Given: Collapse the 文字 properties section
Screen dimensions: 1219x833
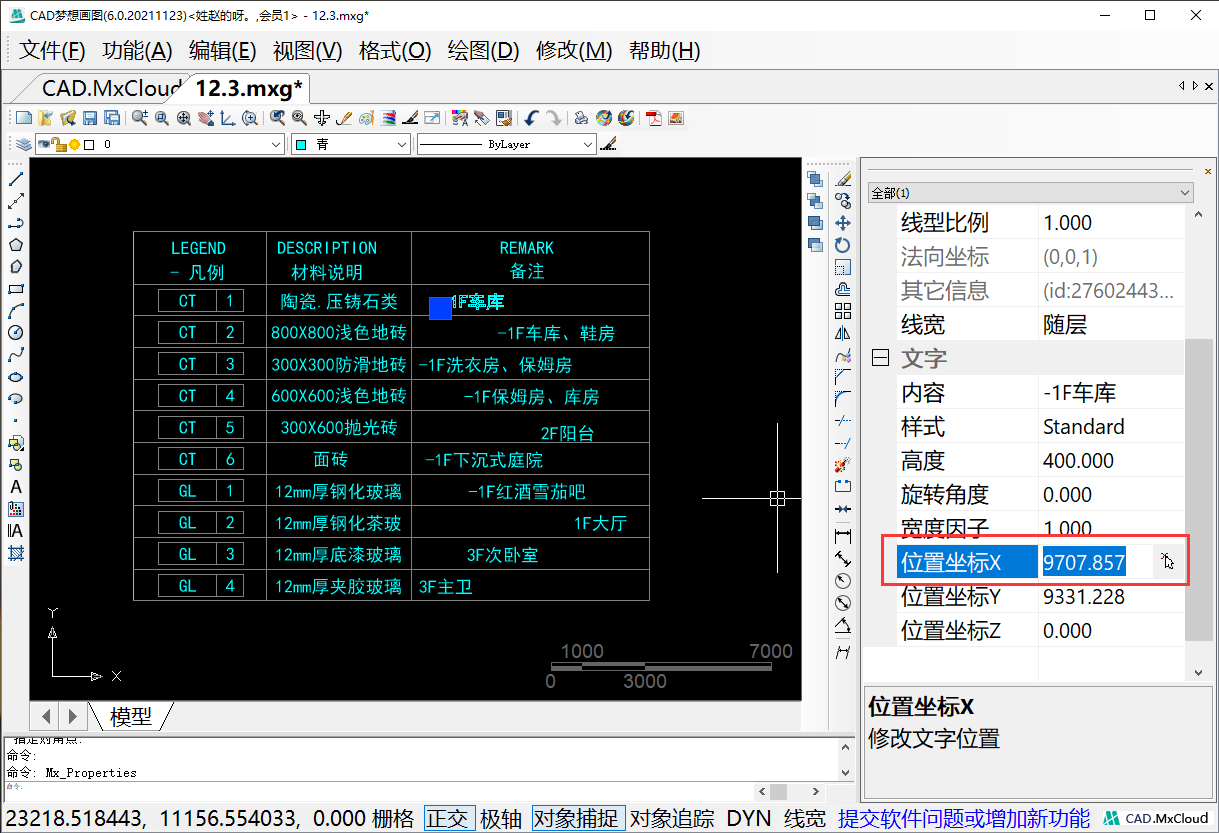Looking at the screenshot, I should point(881,358).
